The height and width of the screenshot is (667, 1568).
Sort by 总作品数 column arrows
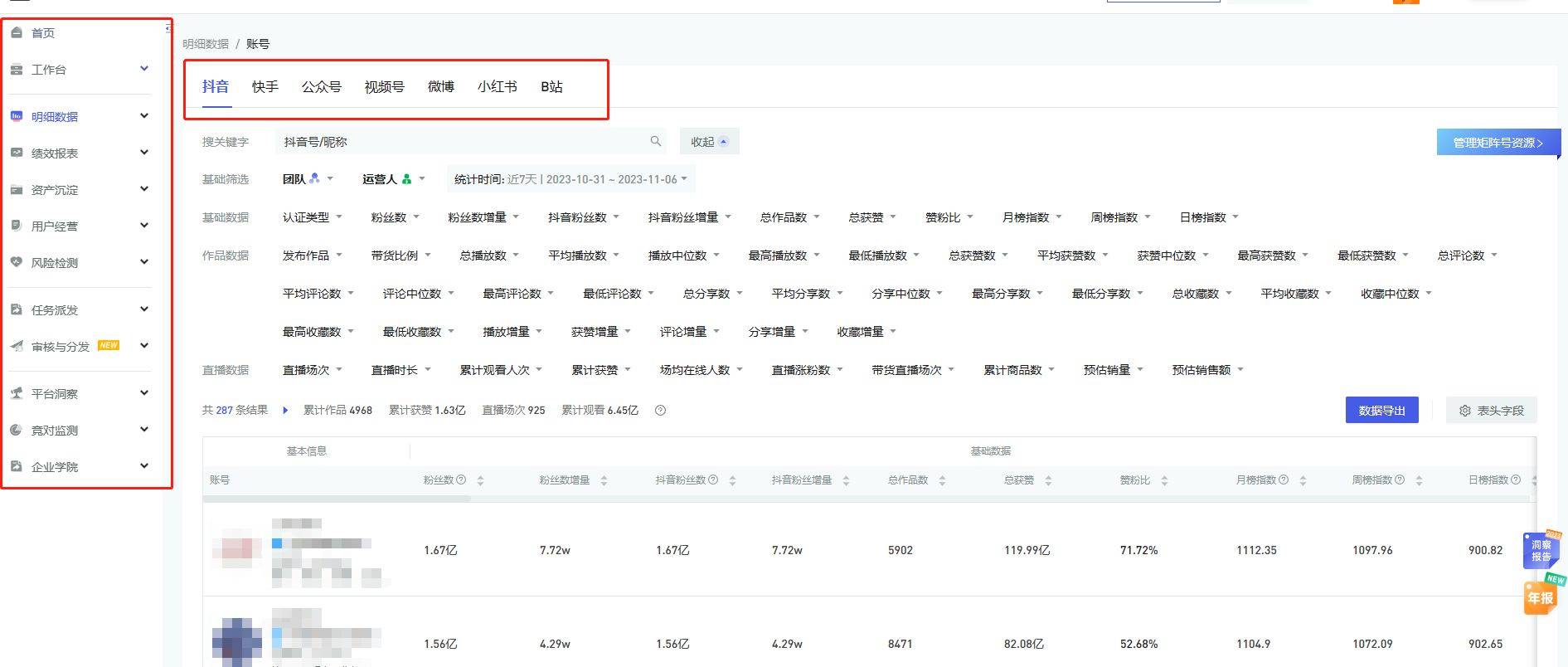click(942, 480)
